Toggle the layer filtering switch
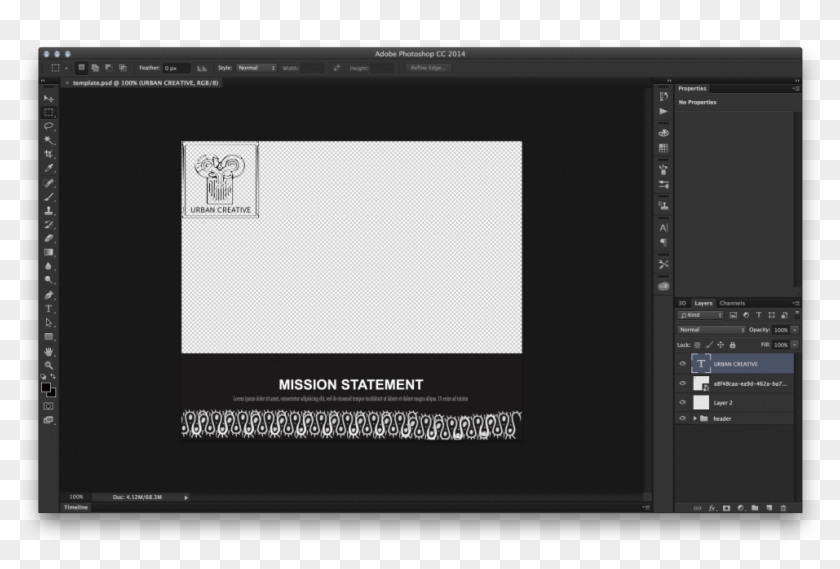The height and width of the screenshot is (569, 840). tap(797, 315)
